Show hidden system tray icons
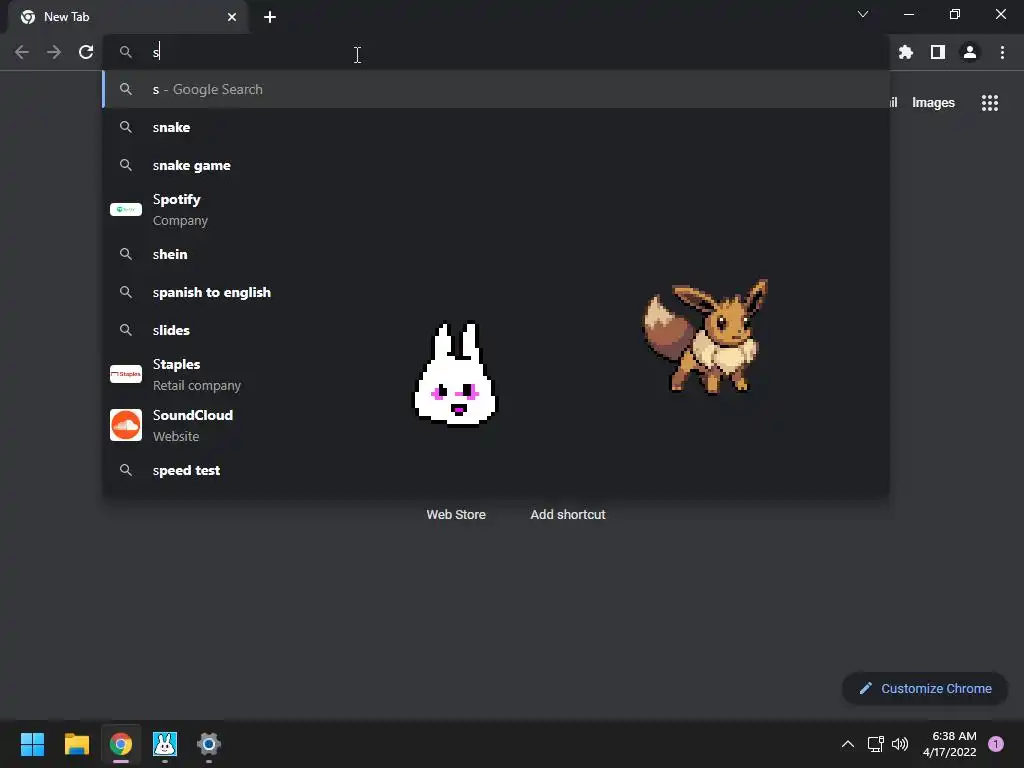Image resolution: width=1024 pixels, height=768 pixels. [x=848, y=744]
